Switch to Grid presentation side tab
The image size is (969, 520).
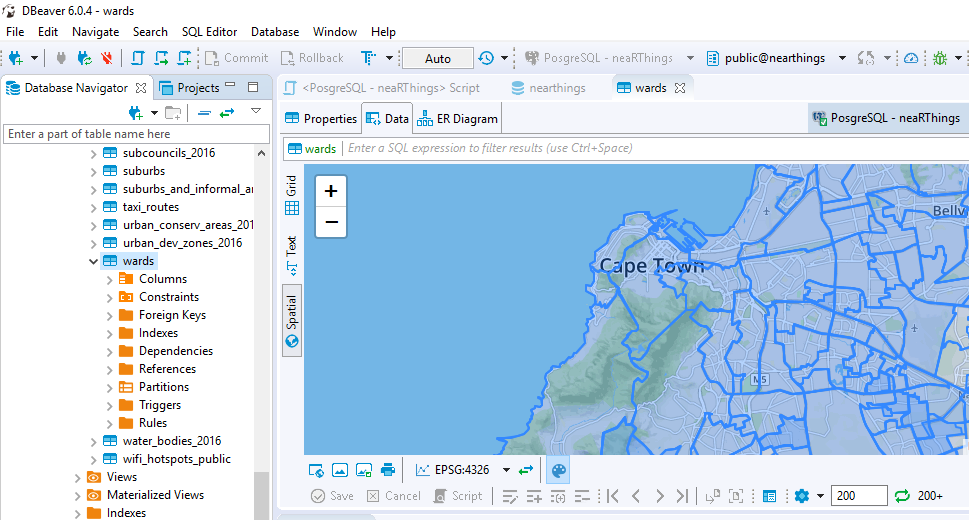tap(292, 195)
